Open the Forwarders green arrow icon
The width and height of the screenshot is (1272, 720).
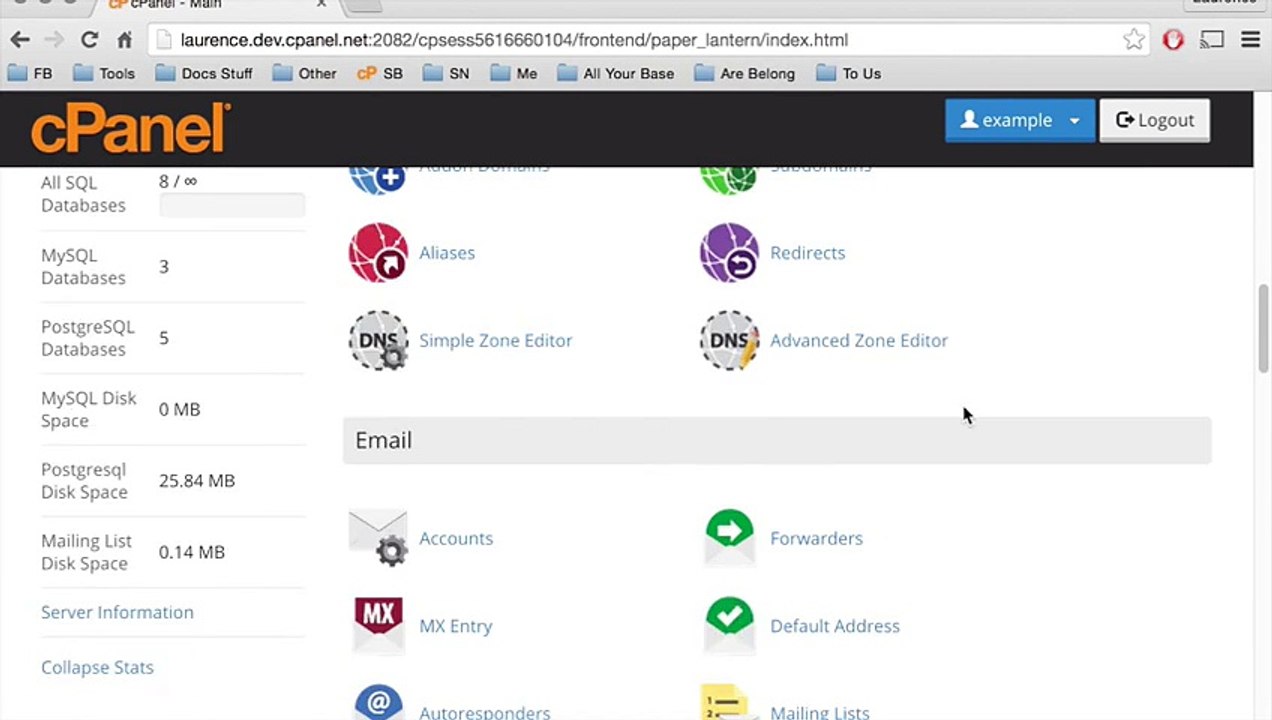[x=729, y=538]
